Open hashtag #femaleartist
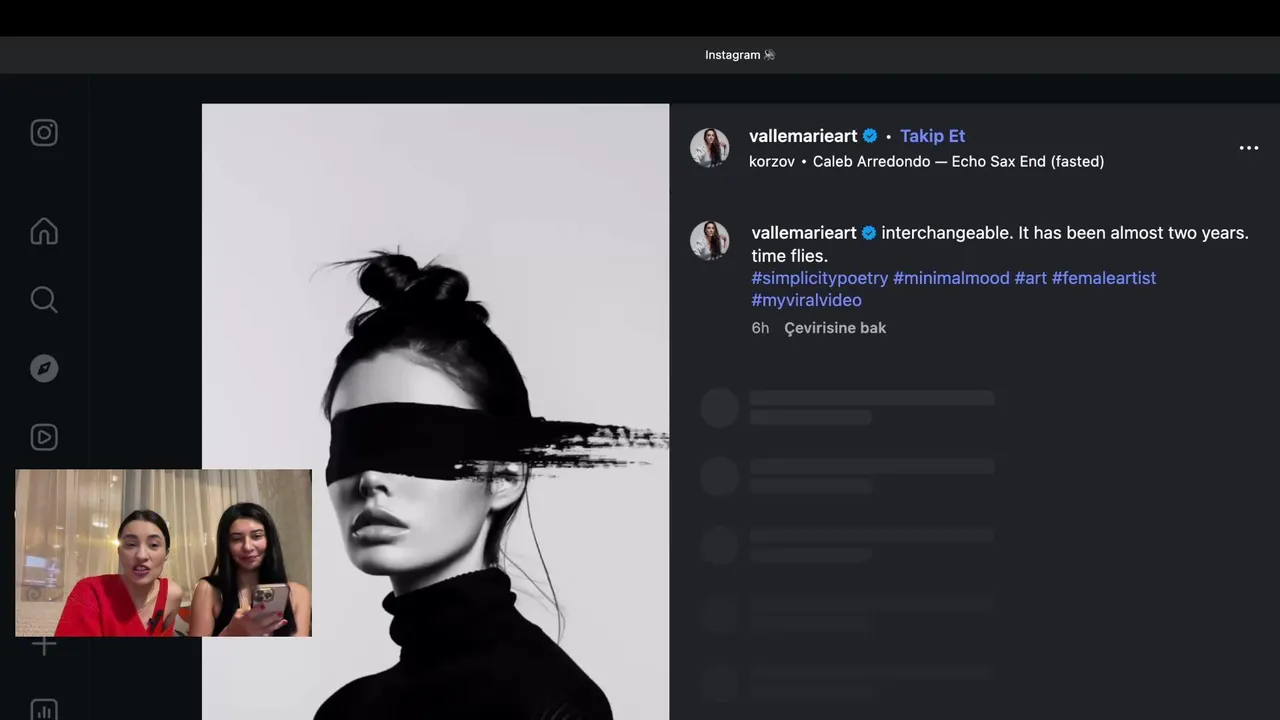This screenshot has width=1280, height=720. [1104, 278]
